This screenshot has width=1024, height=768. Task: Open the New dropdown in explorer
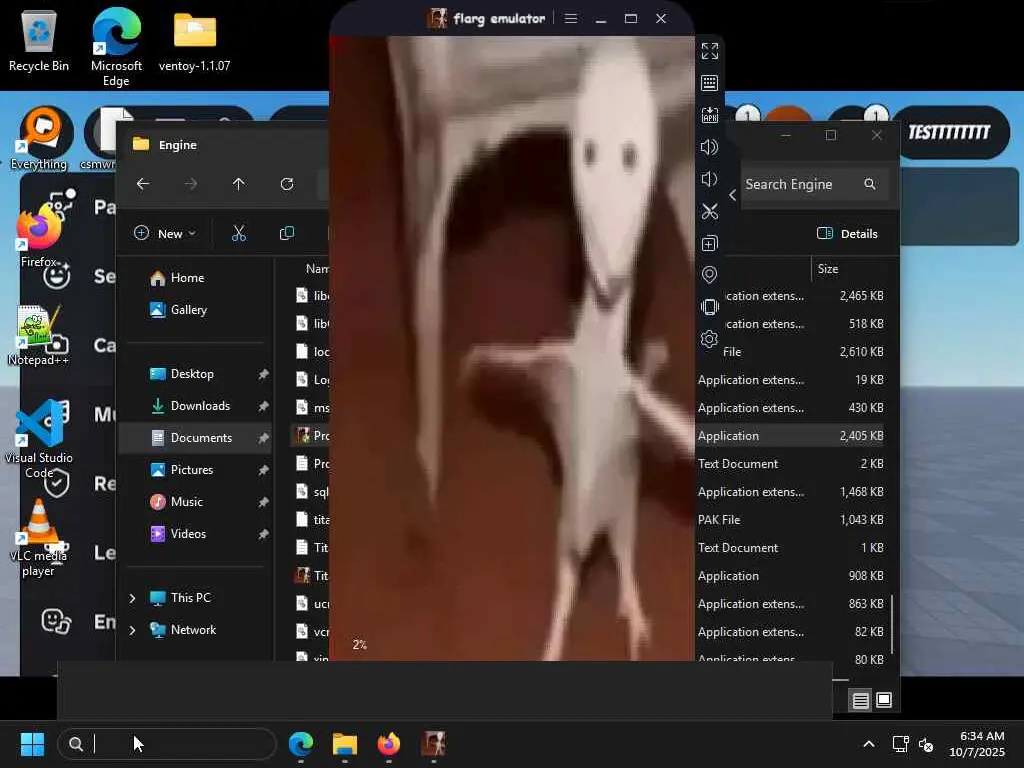click(165, 233)
